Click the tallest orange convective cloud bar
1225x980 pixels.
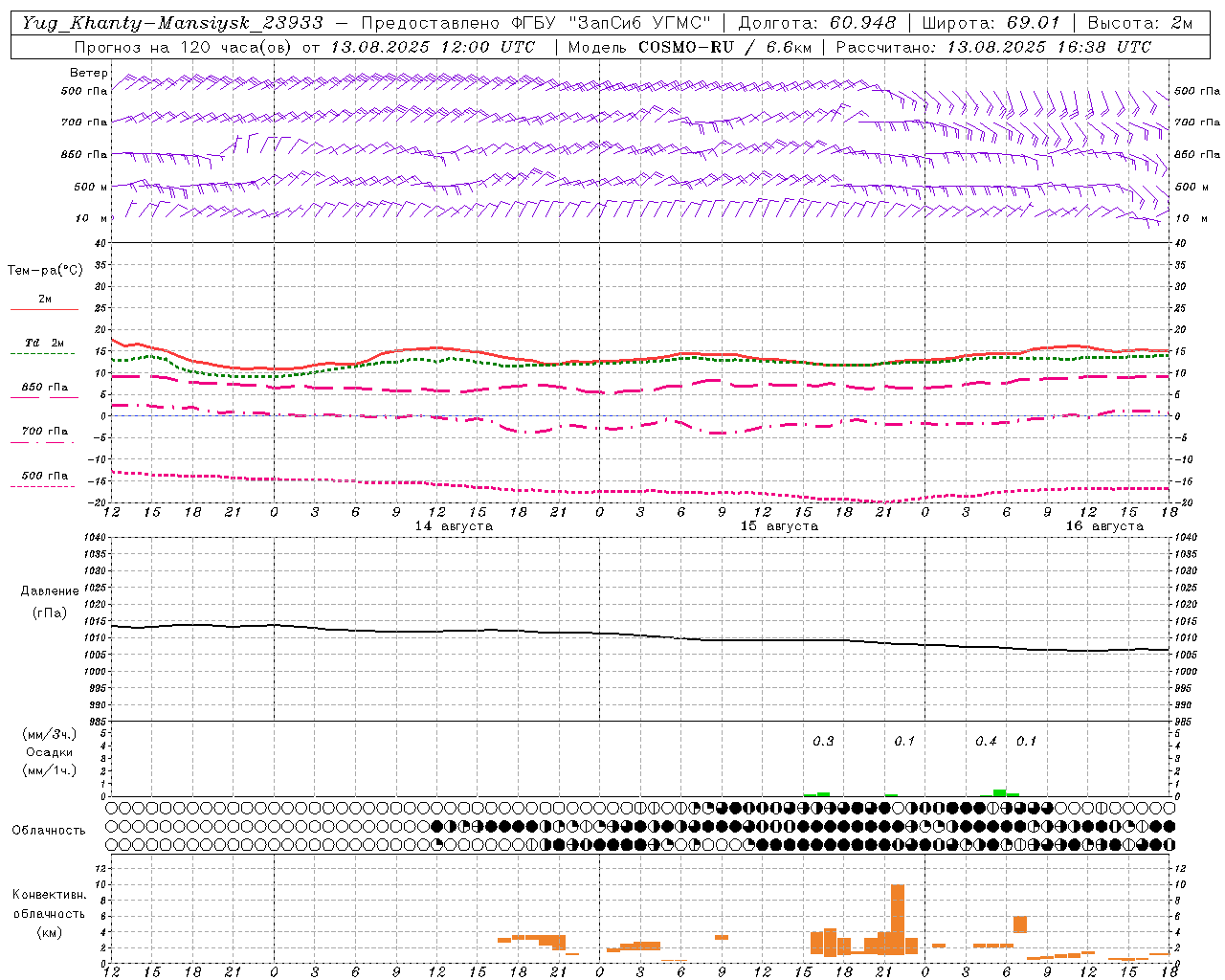(x=898, y=920)
